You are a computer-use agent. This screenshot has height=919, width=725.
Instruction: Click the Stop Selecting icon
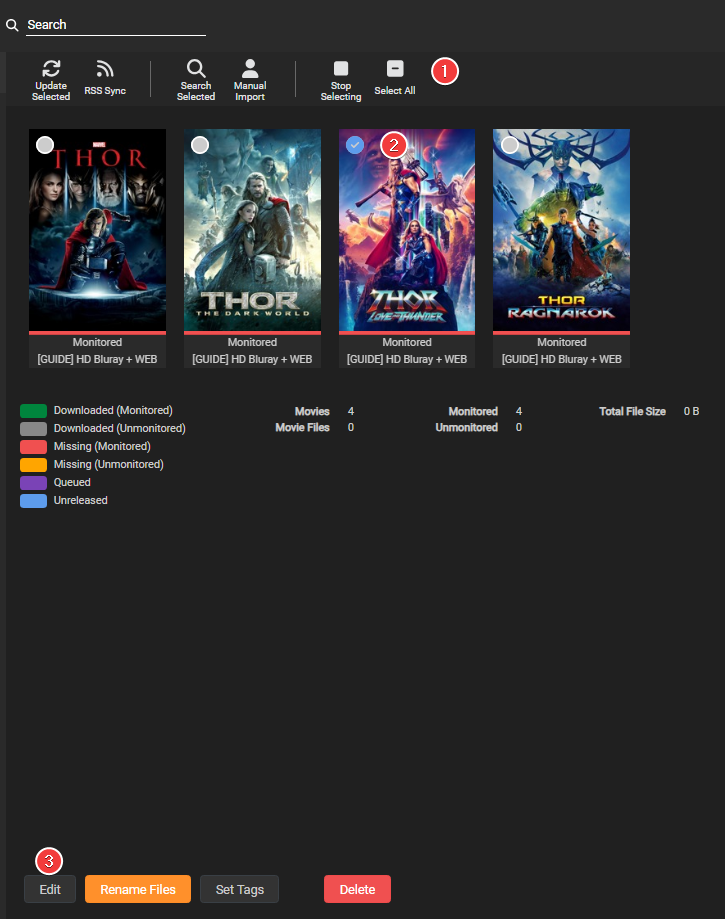[x=341, y=69]
